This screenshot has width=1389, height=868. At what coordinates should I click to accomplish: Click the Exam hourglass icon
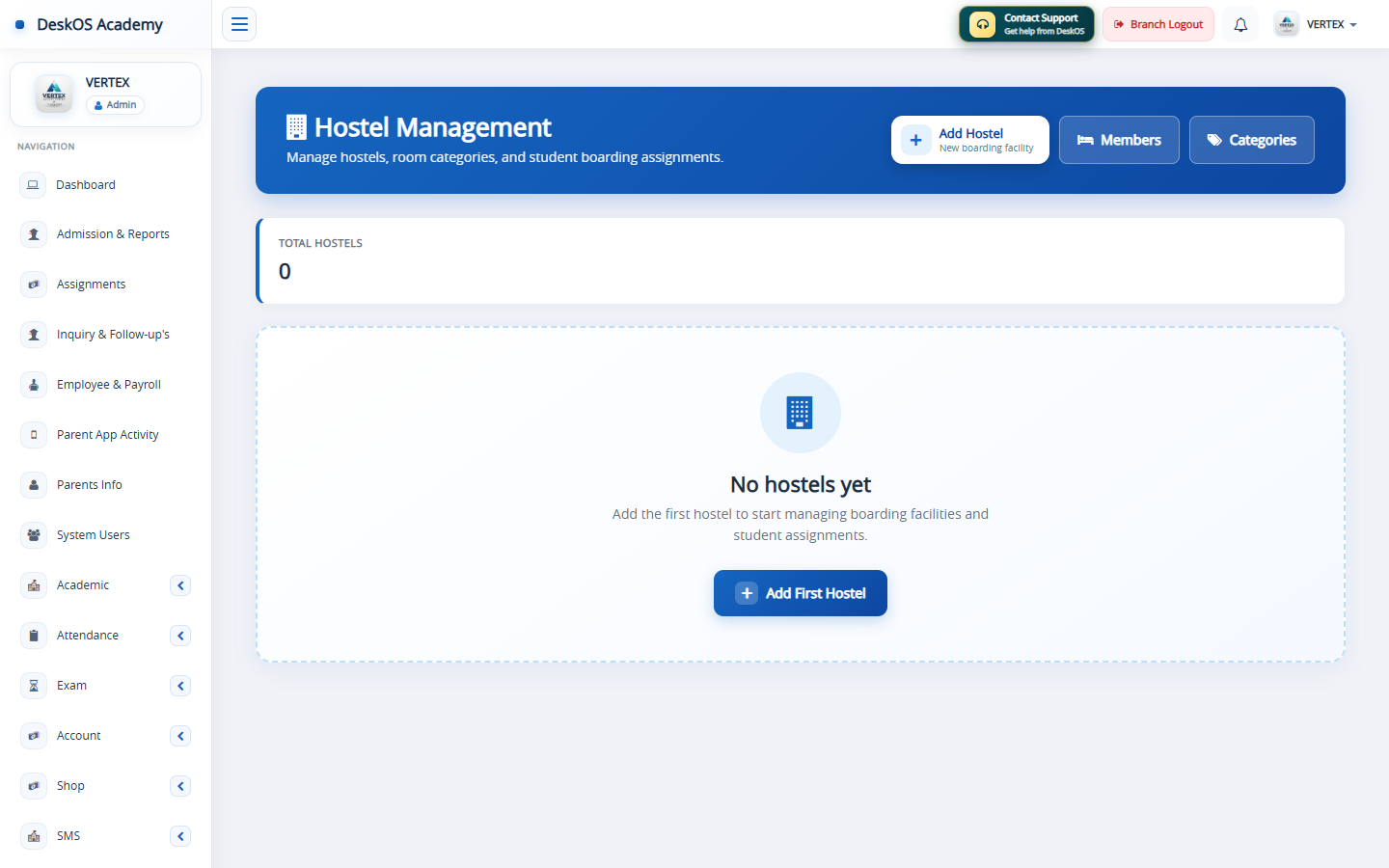(34, 686)
